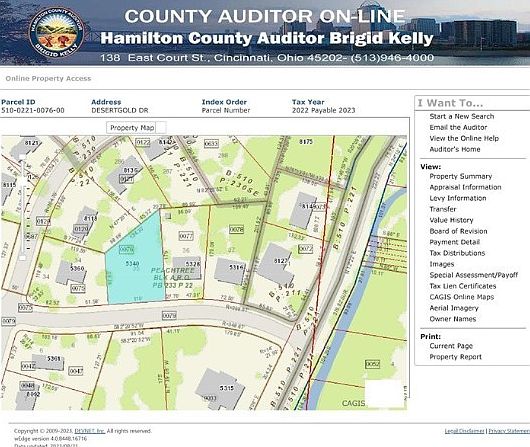
Task: Open the Legal Disclaimer link
Action: click(464, 431)
